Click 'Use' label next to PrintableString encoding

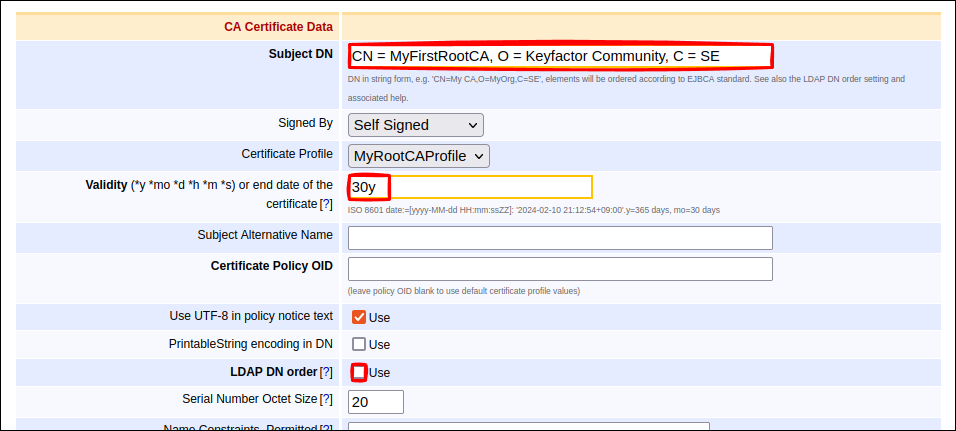click(x=380, y=345)
